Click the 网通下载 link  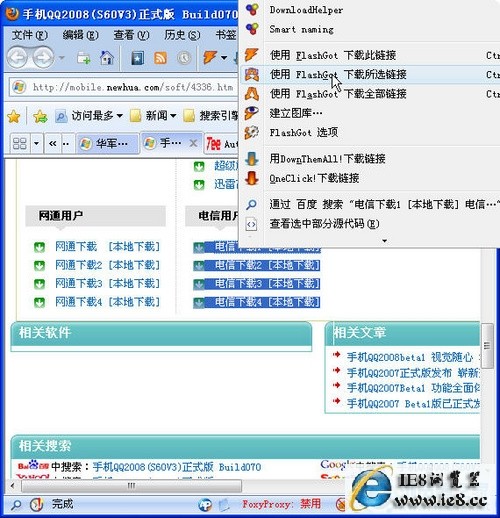[x=76, y=246]
